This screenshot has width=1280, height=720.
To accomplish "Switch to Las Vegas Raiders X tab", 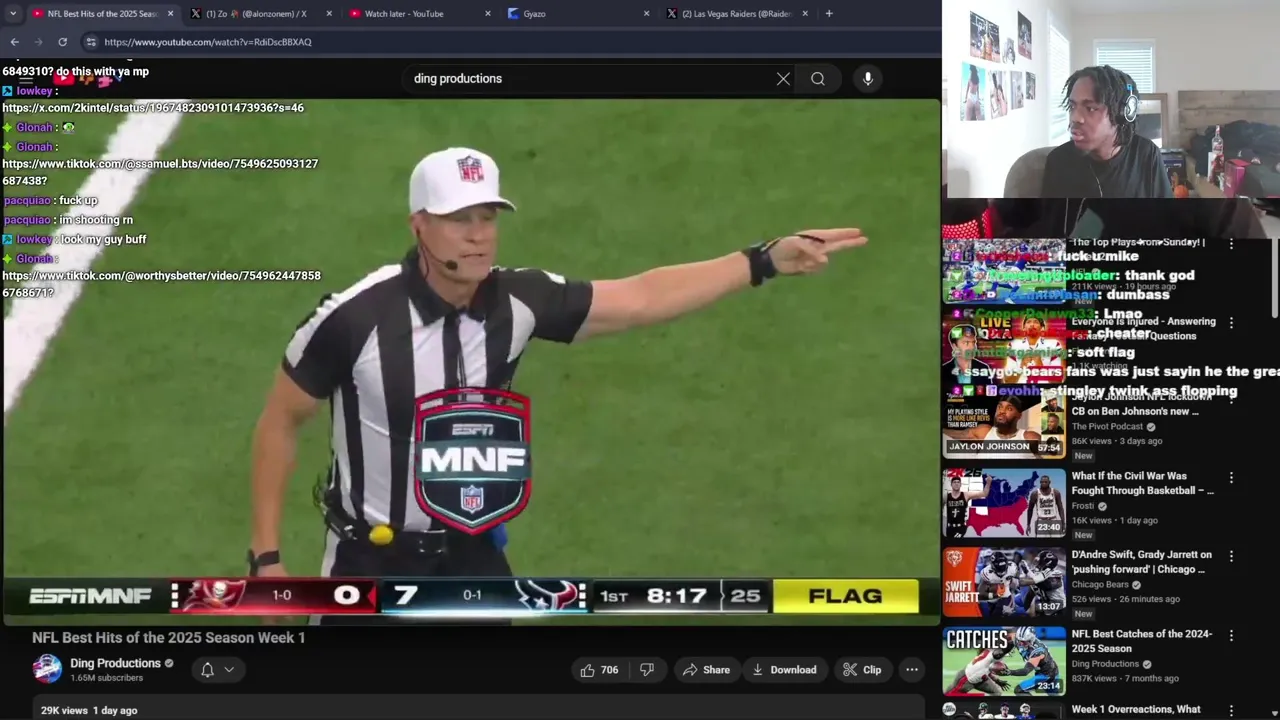I will coord(736,13).
